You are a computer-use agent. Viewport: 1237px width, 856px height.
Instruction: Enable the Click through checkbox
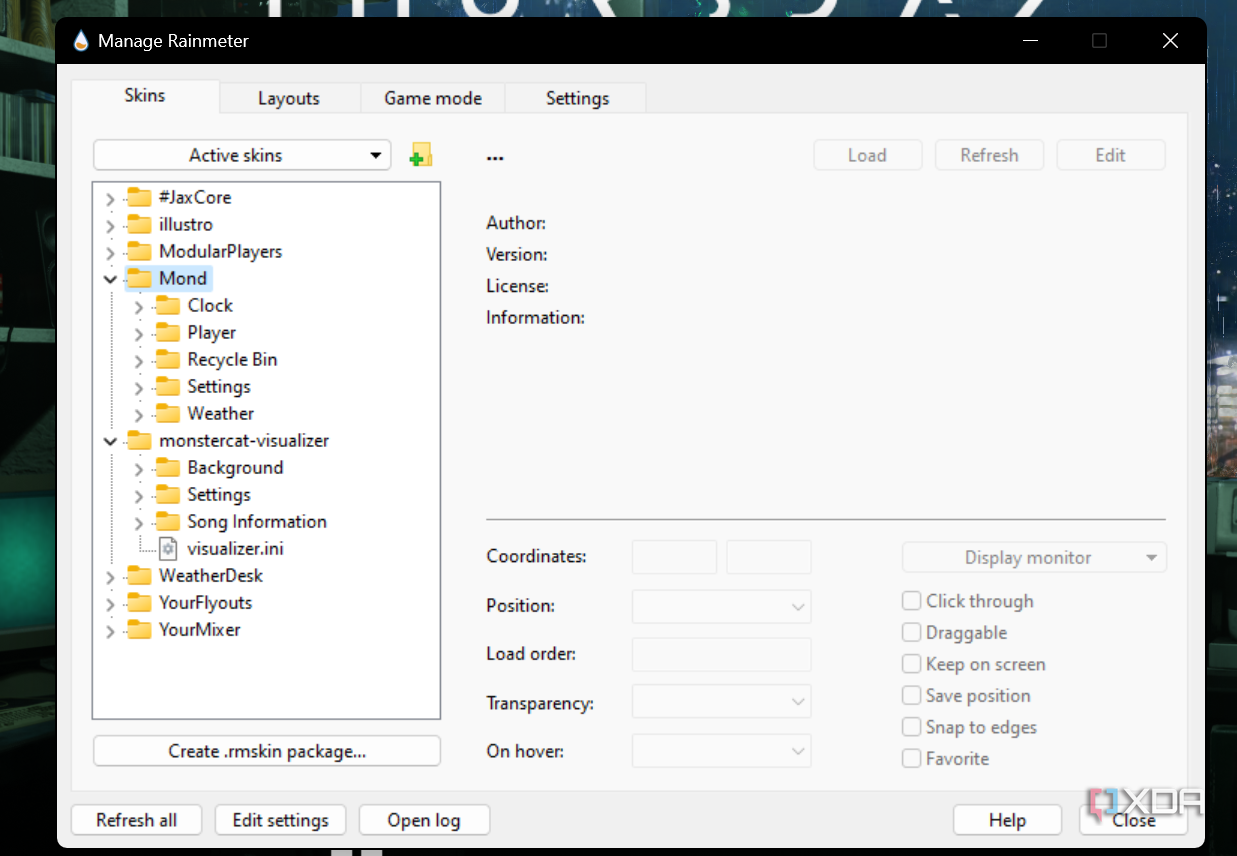911,601
